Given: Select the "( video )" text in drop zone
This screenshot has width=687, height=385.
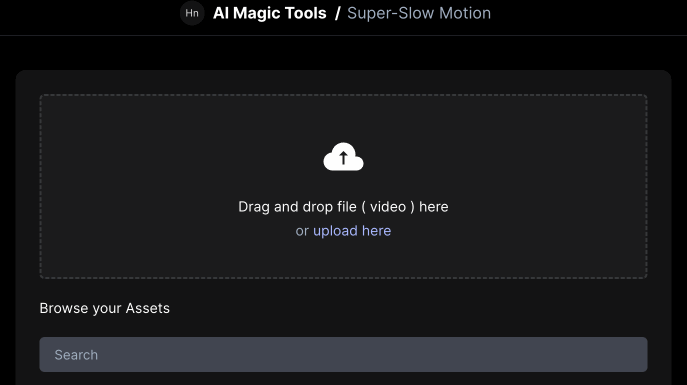Looking at the screenshot, I should [x=388, y=207].
